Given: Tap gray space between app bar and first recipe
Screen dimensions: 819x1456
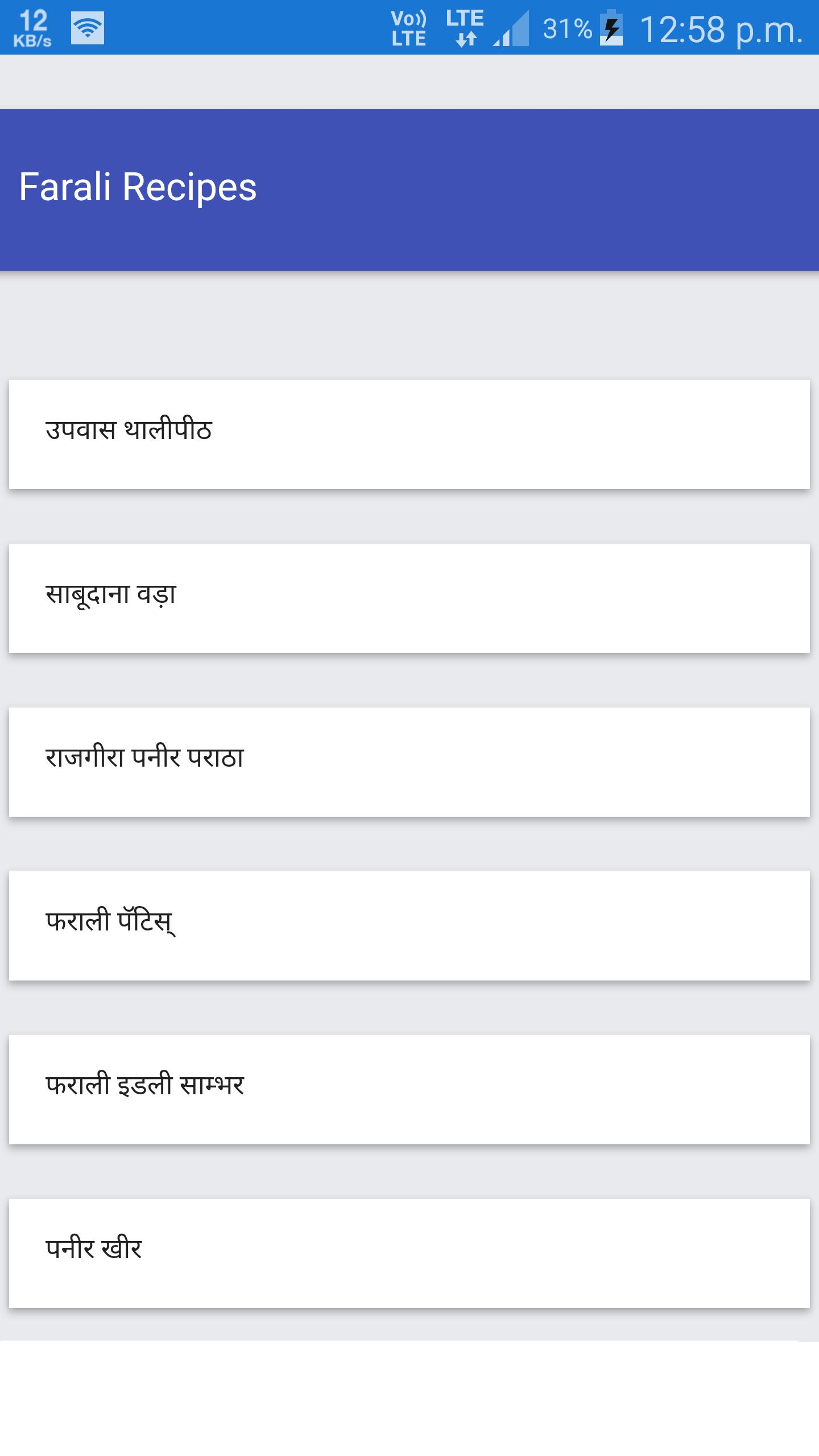Looking at the screenshot, I should coord(409,325).
